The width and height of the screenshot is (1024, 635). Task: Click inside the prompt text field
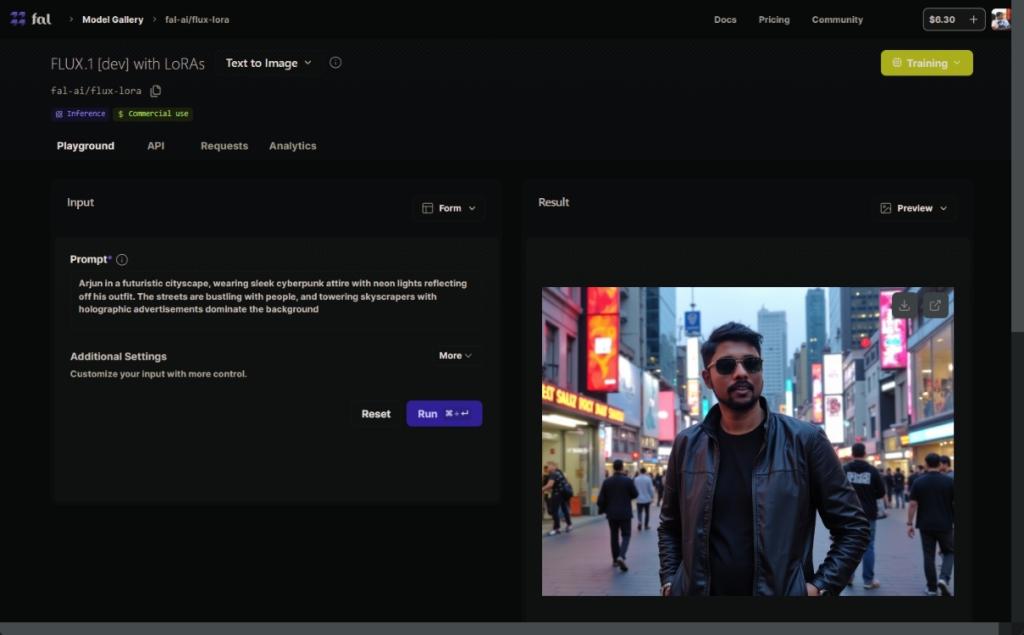(x=273, y=297)
